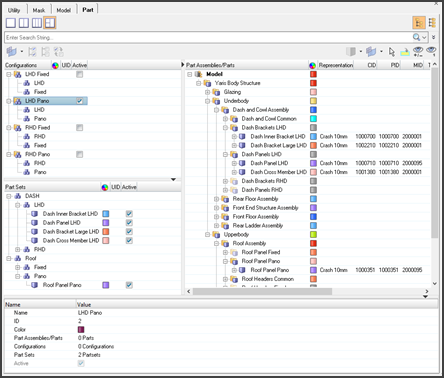Click the expand all tree icon
This screenshot has width=444, height=378.
pos(32,52)
